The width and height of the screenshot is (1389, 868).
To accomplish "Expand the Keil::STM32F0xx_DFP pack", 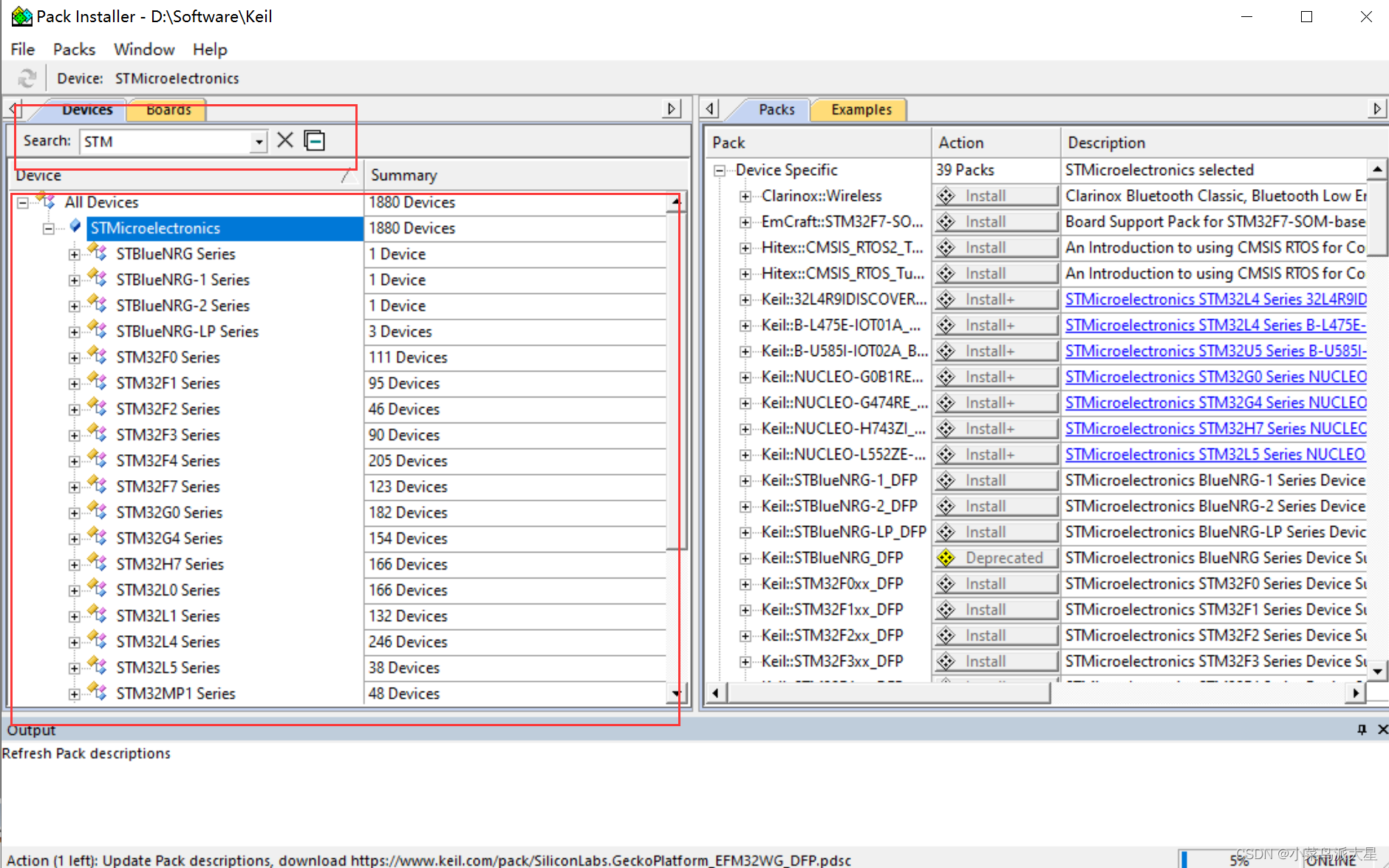I will pos(745,584).
